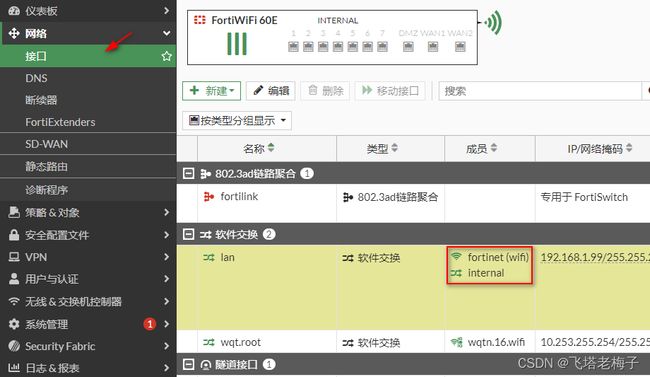
Task: Click the system management gear icon
Action: coord(14,324)
